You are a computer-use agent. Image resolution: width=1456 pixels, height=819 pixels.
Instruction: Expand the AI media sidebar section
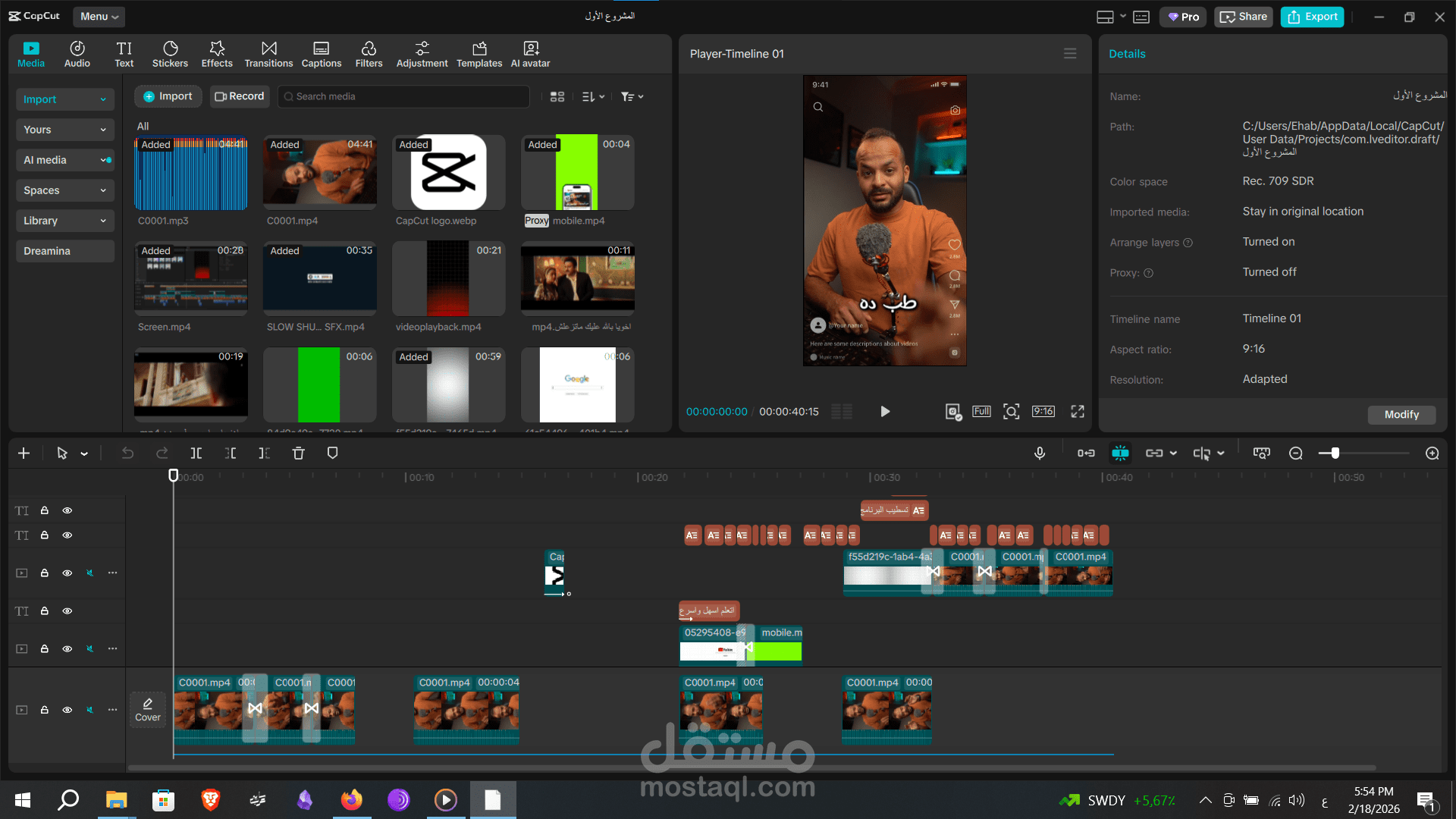click(64, 160)
